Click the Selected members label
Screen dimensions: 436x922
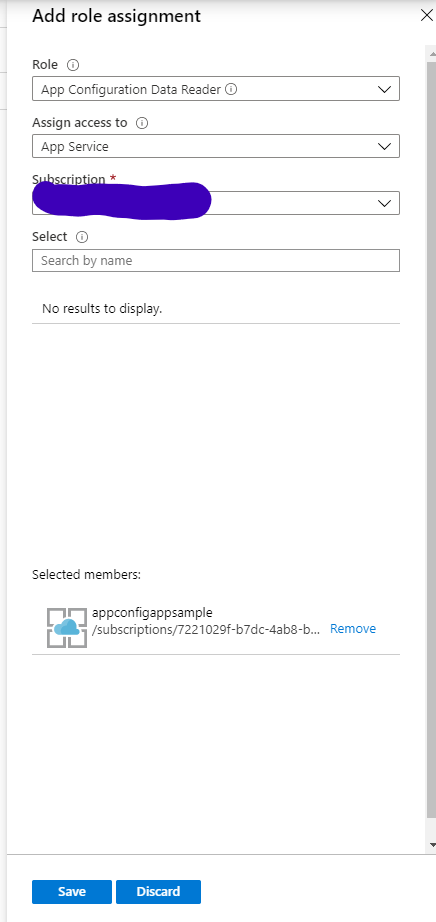coord(86,574)
